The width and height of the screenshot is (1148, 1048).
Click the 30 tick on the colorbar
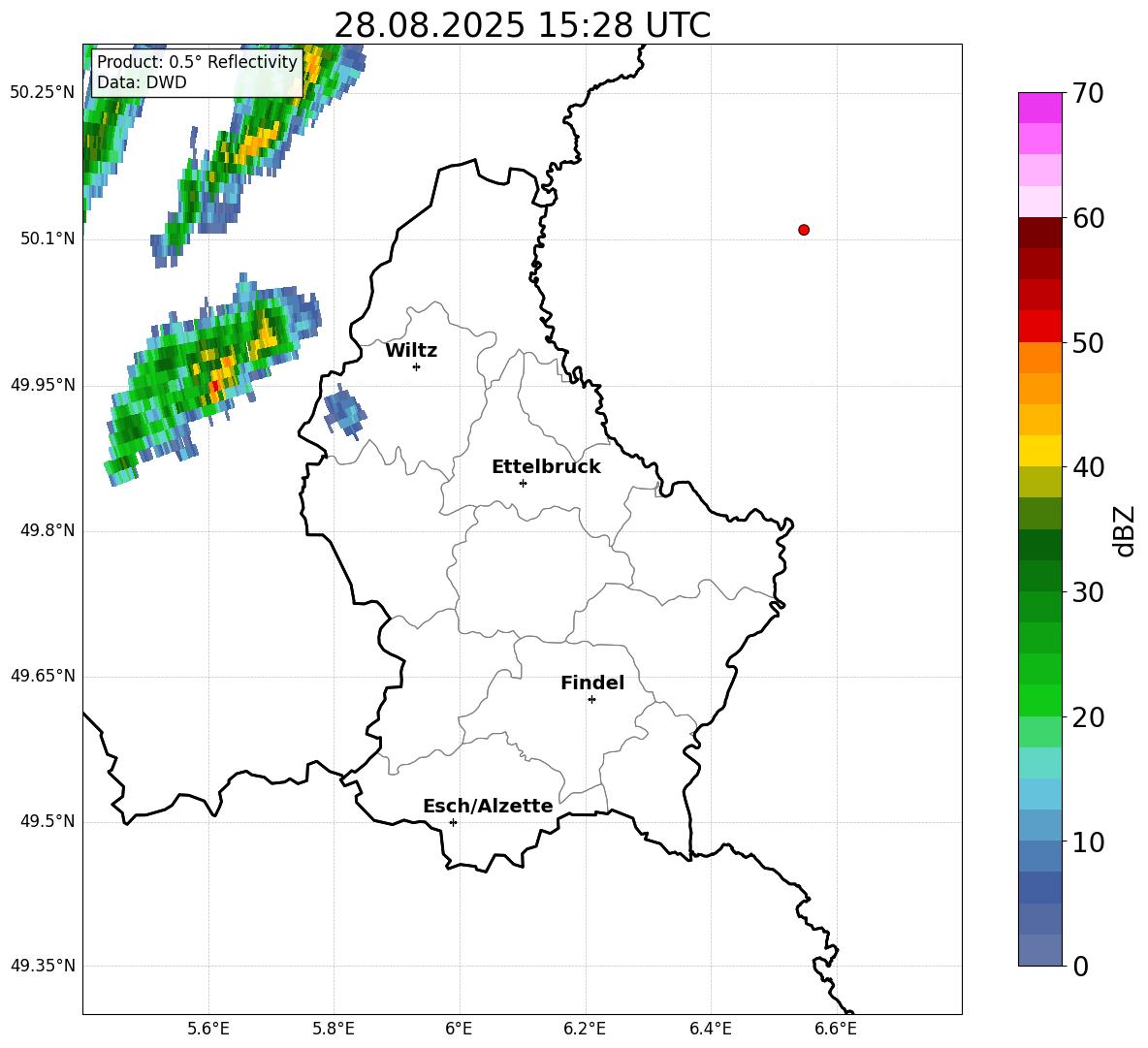tap(1088, 592)
